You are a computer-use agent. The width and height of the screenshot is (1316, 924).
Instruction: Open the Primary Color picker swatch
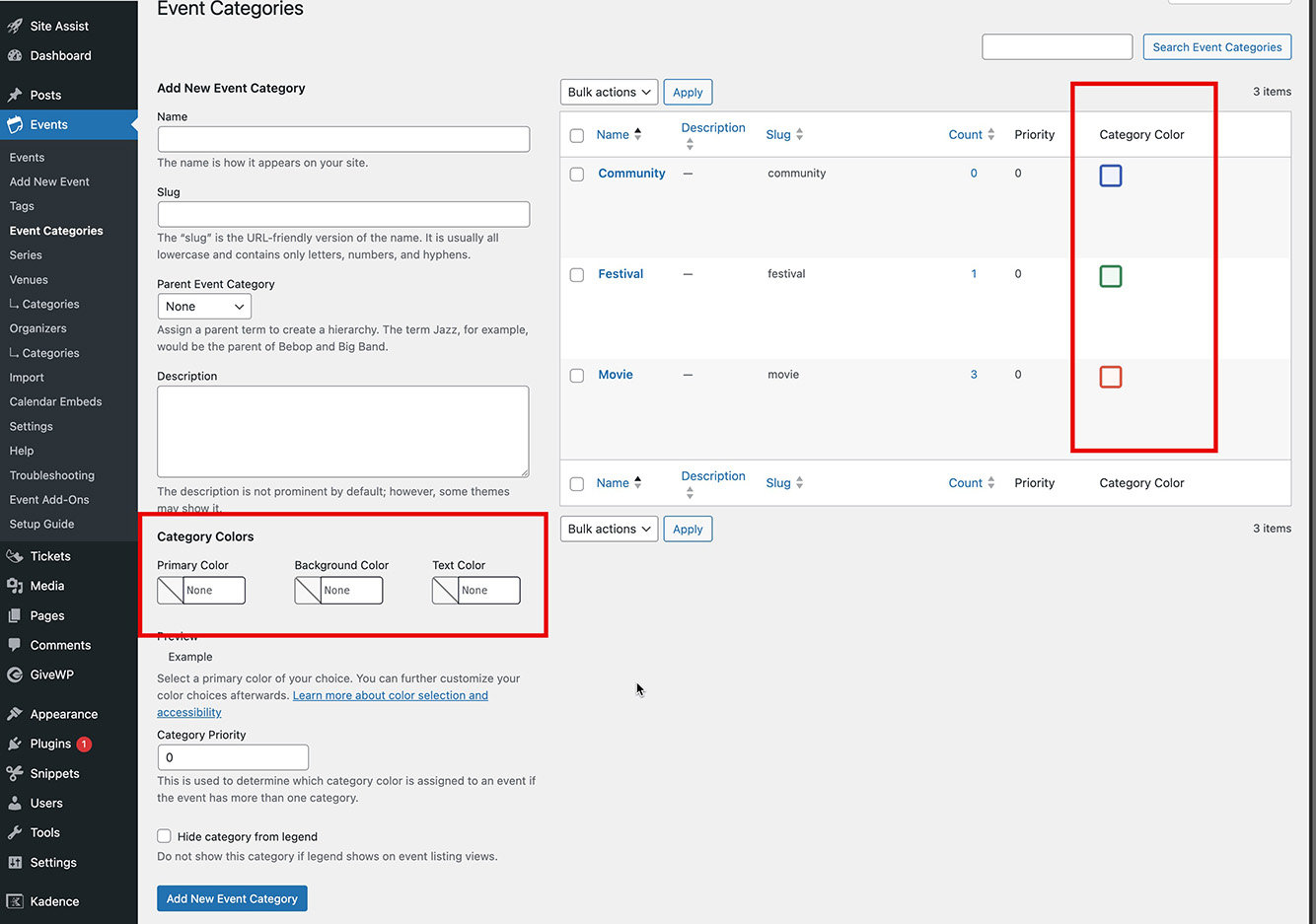click(171, 591)
